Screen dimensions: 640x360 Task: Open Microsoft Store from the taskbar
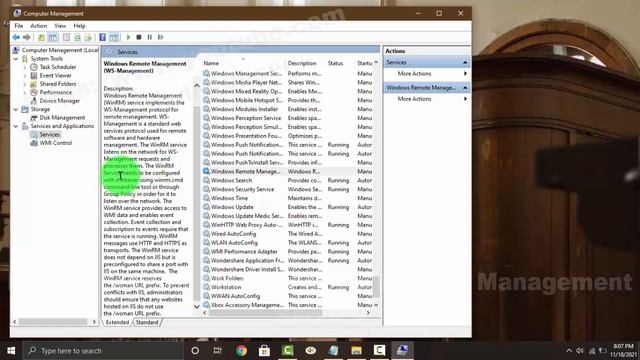coord(264,351)
